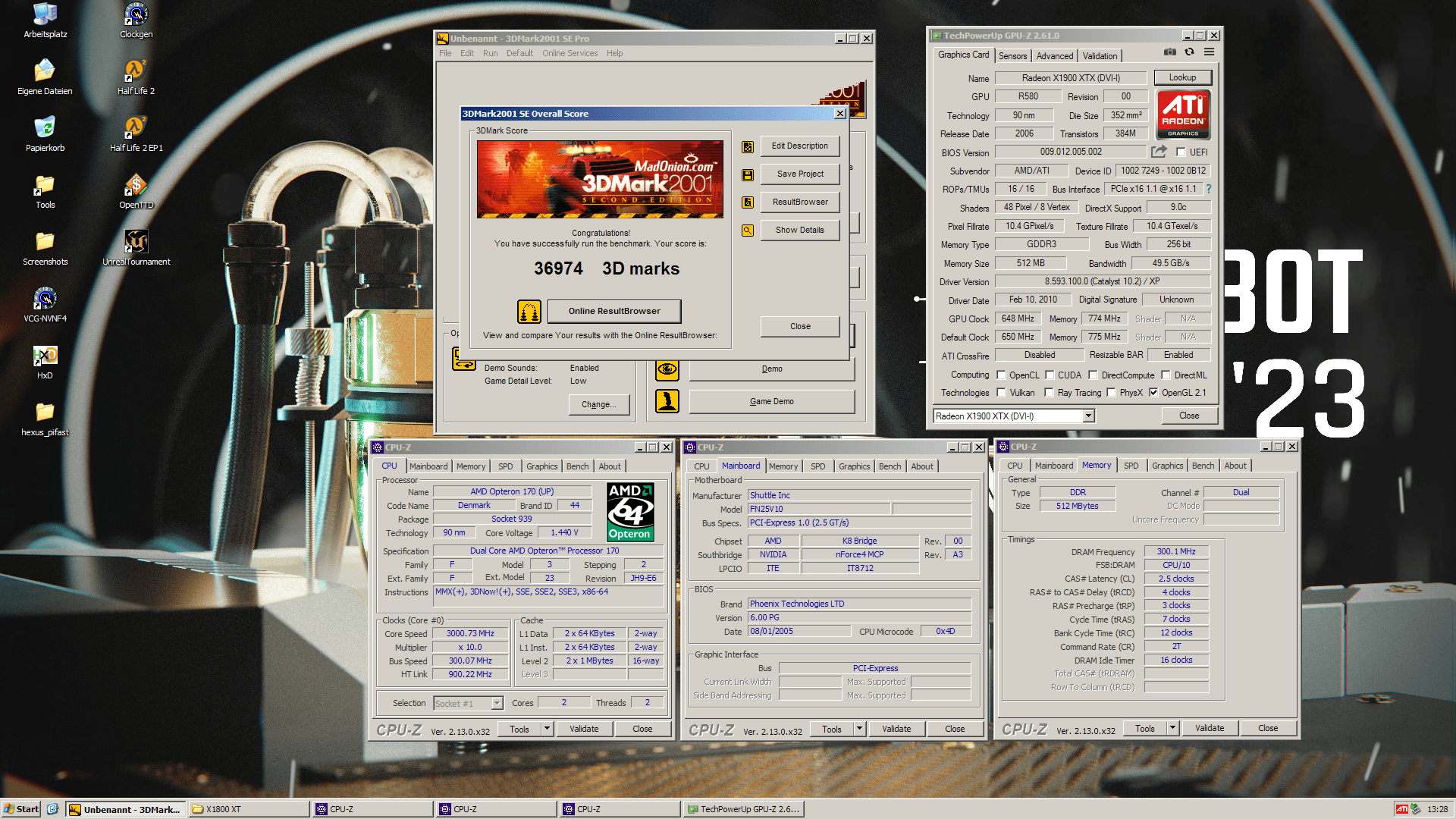Click the icon beside Edit Description

tap(748, 146)
